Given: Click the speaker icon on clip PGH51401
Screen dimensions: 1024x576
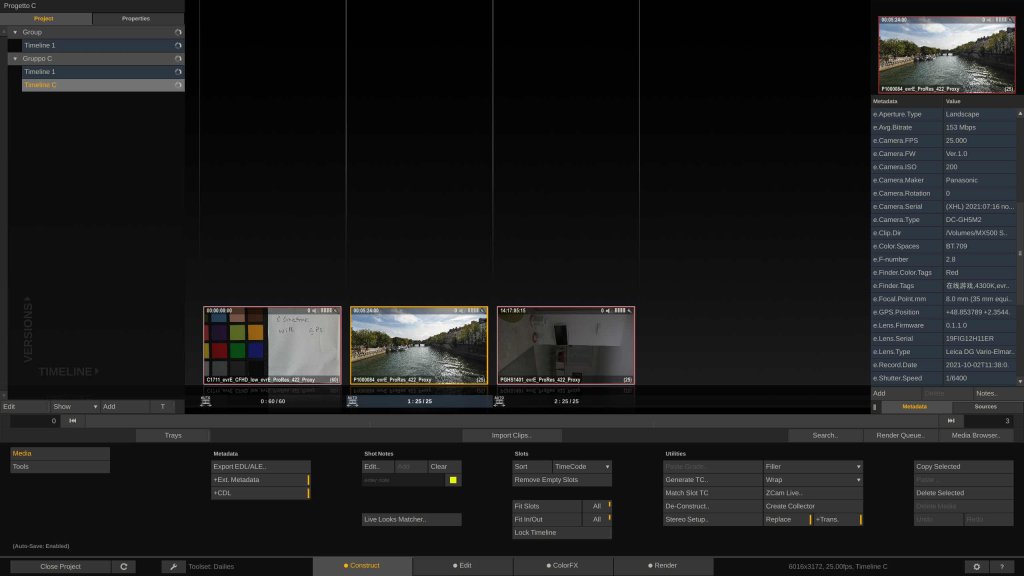Looking at the screenshot, I should click(609, 310).
